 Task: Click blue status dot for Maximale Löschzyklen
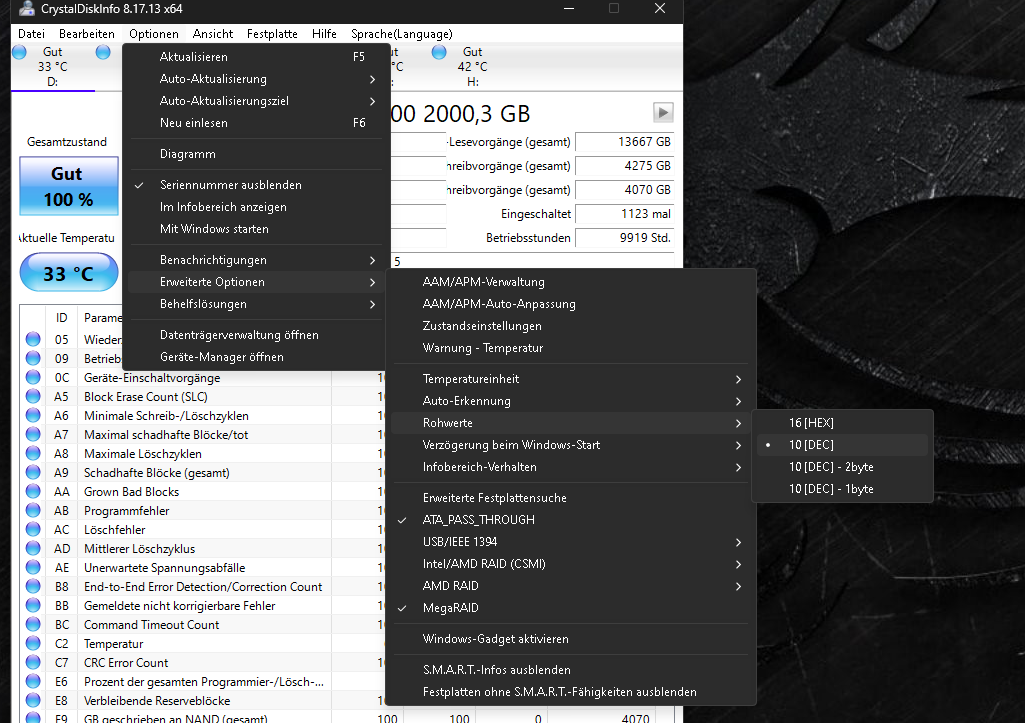(33, 453)
